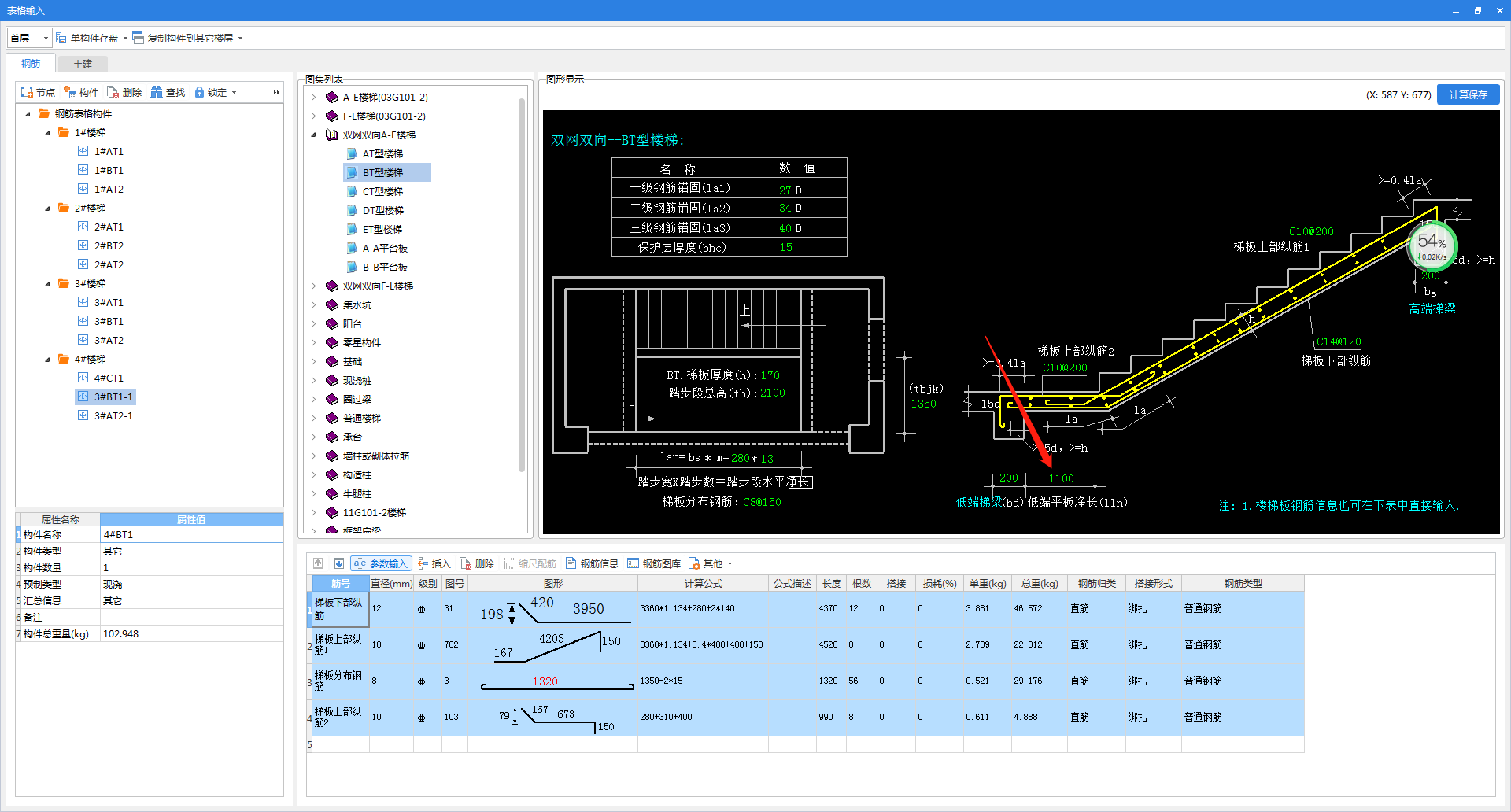1511x812 pixels.
Task: Click the 插入 insert row icon
Action: click(423, 563)
